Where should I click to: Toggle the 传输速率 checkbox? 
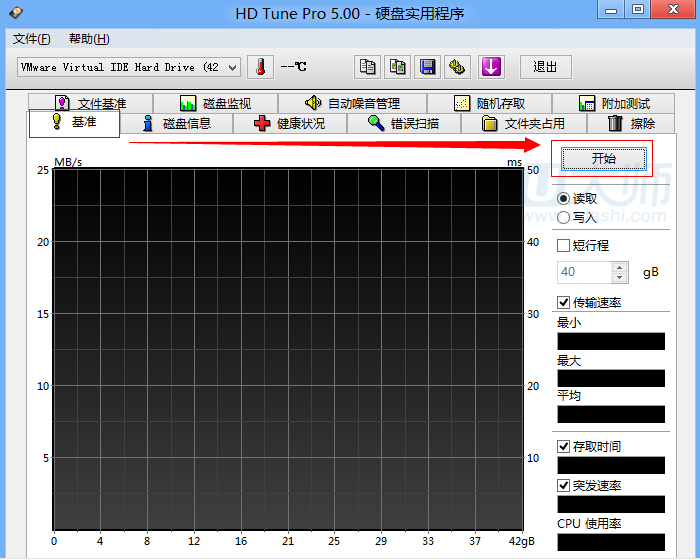point(564,302)
